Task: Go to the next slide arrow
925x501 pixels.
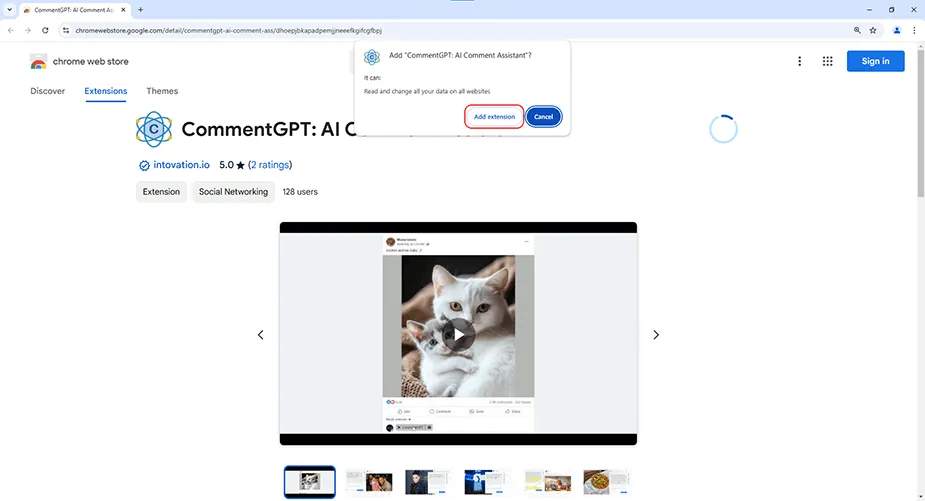Action: (x=655, y=335)
